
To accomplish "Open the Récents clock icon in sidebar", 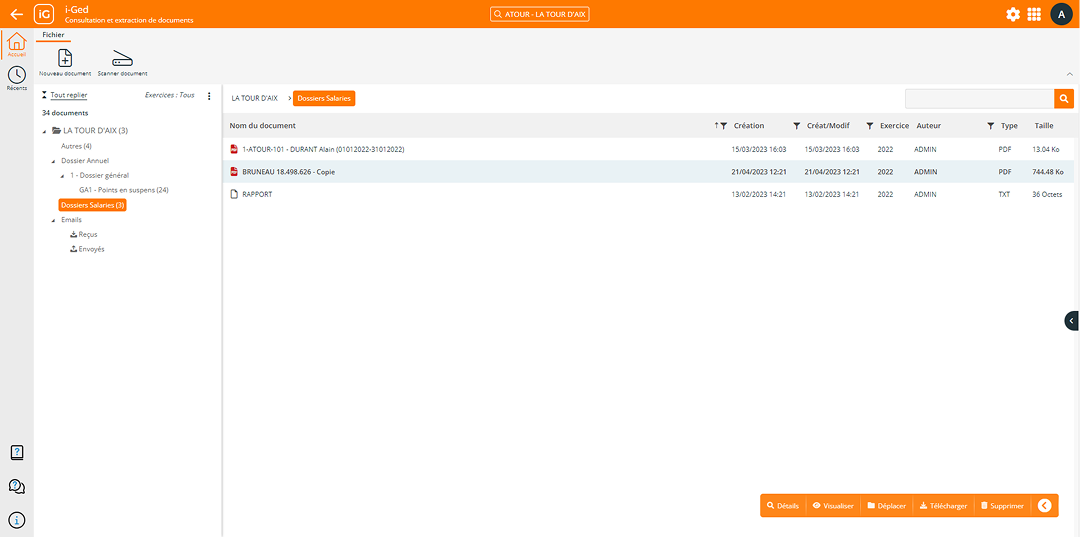I will tap(17, 75).
